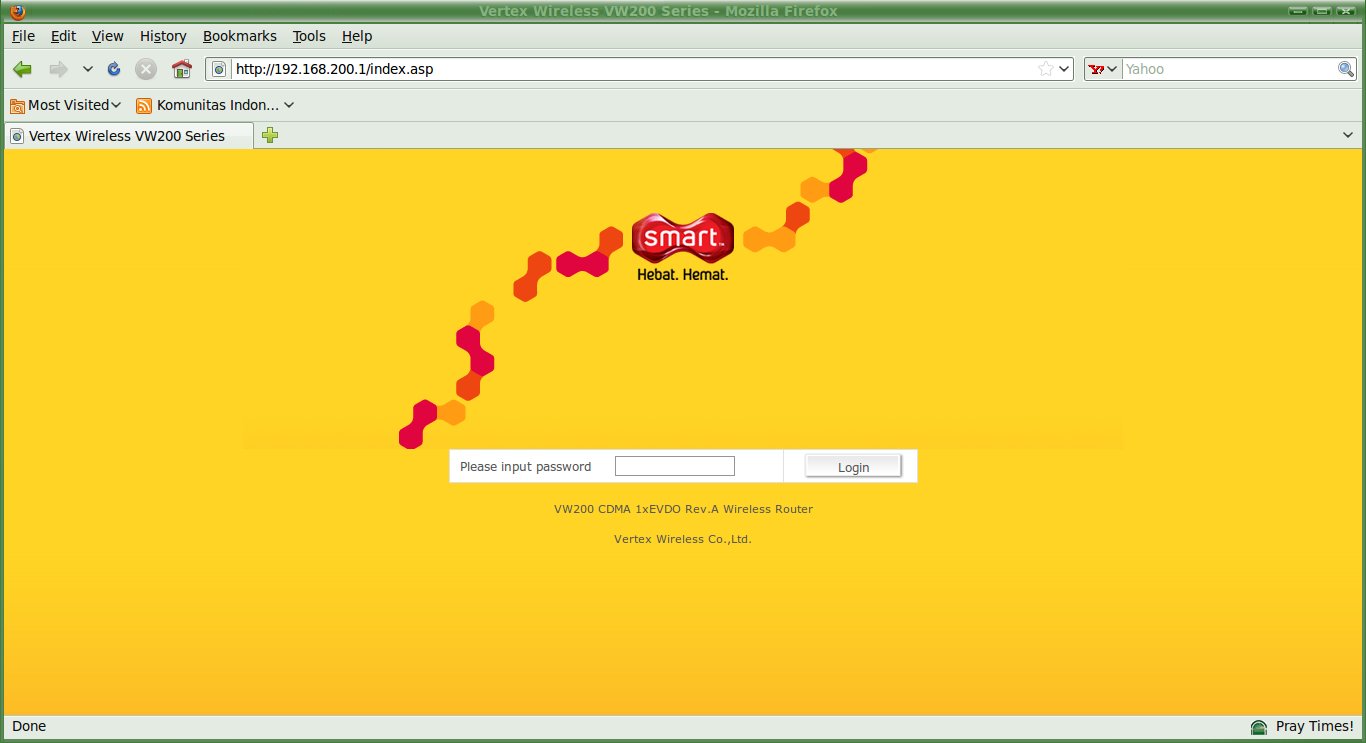Open the Most Visited bookmarks folder

click(66, 105)
